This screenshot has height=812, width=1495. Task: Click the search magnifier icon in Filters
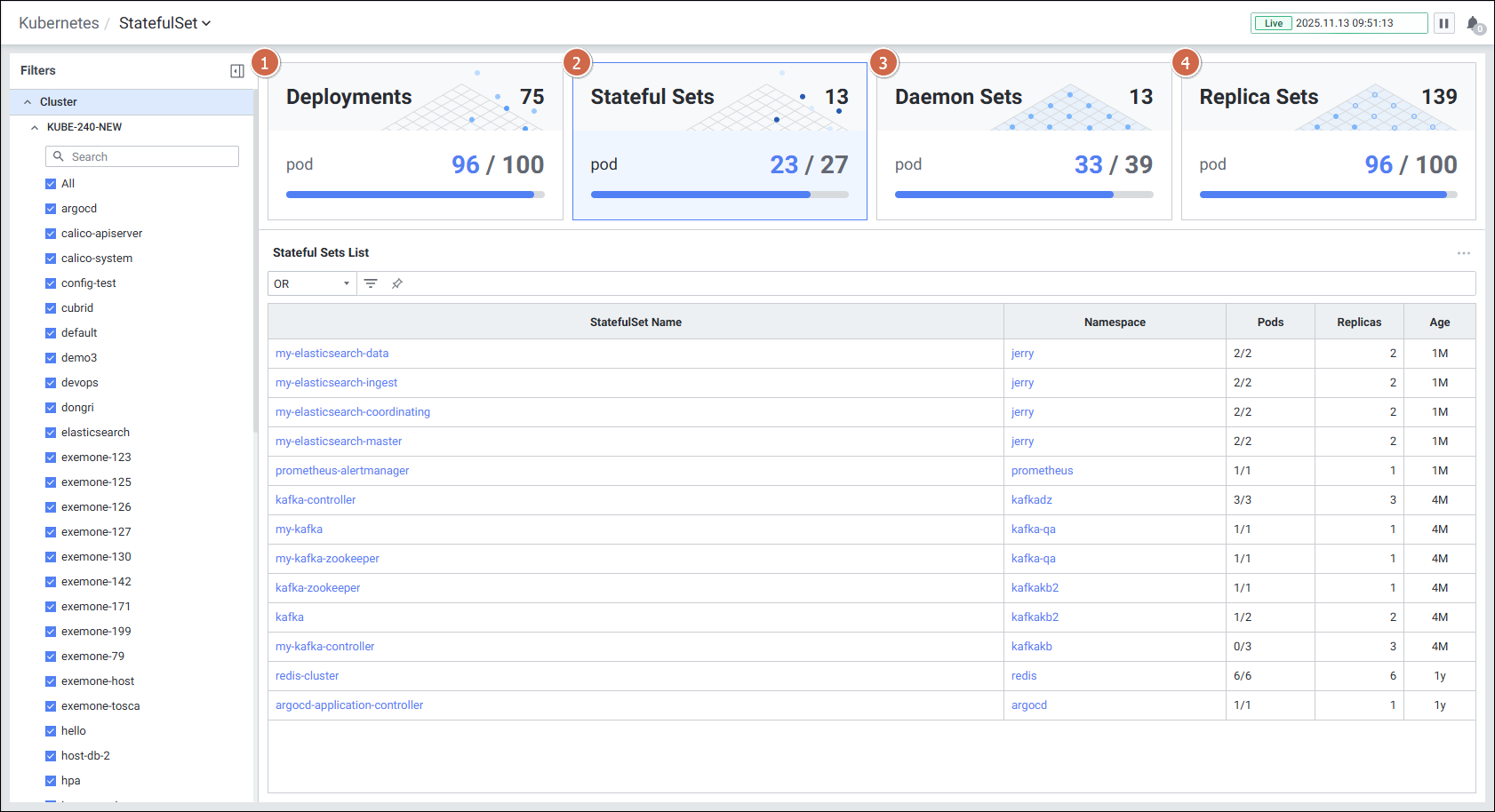(59, 156)
